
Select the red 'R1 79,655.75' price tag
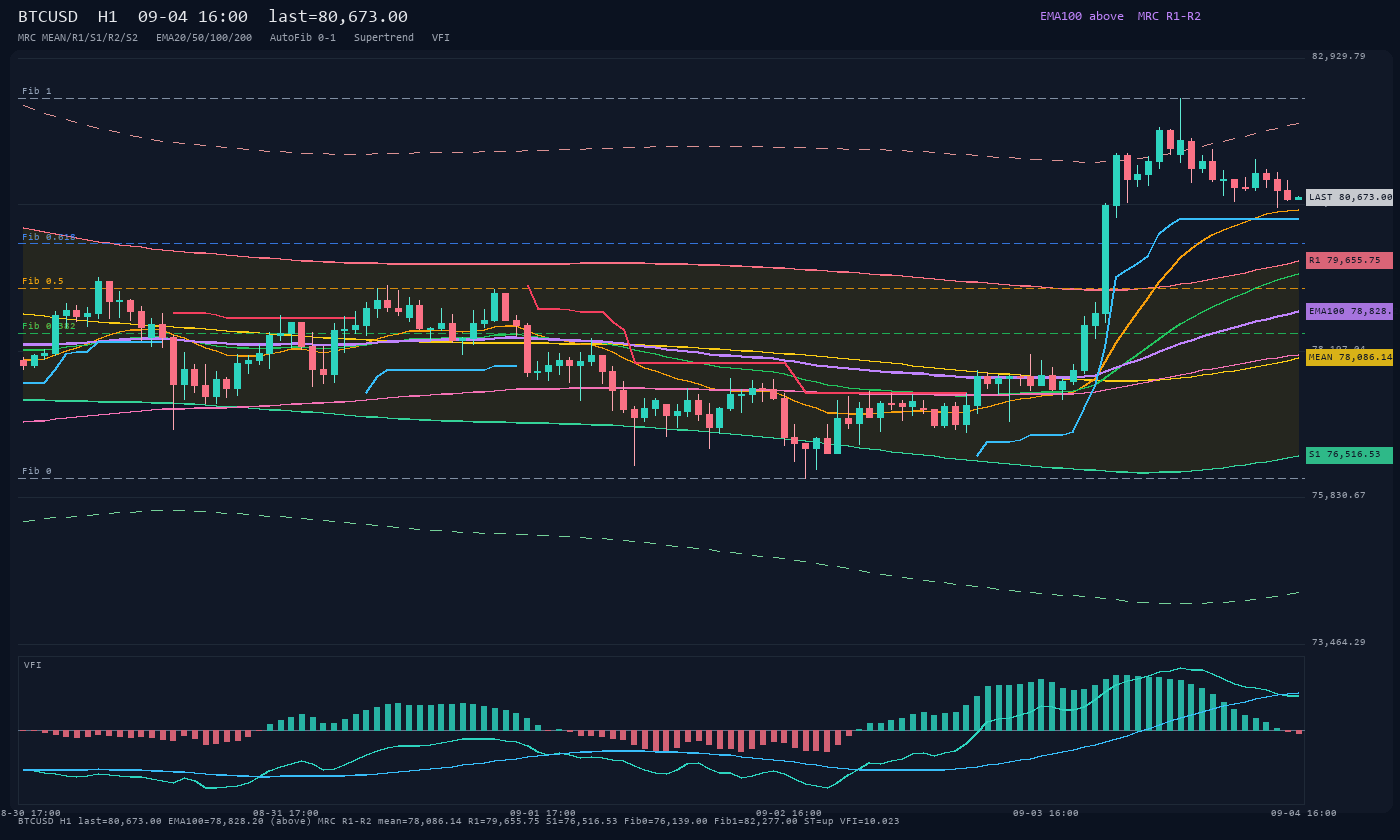[1350, 260]
